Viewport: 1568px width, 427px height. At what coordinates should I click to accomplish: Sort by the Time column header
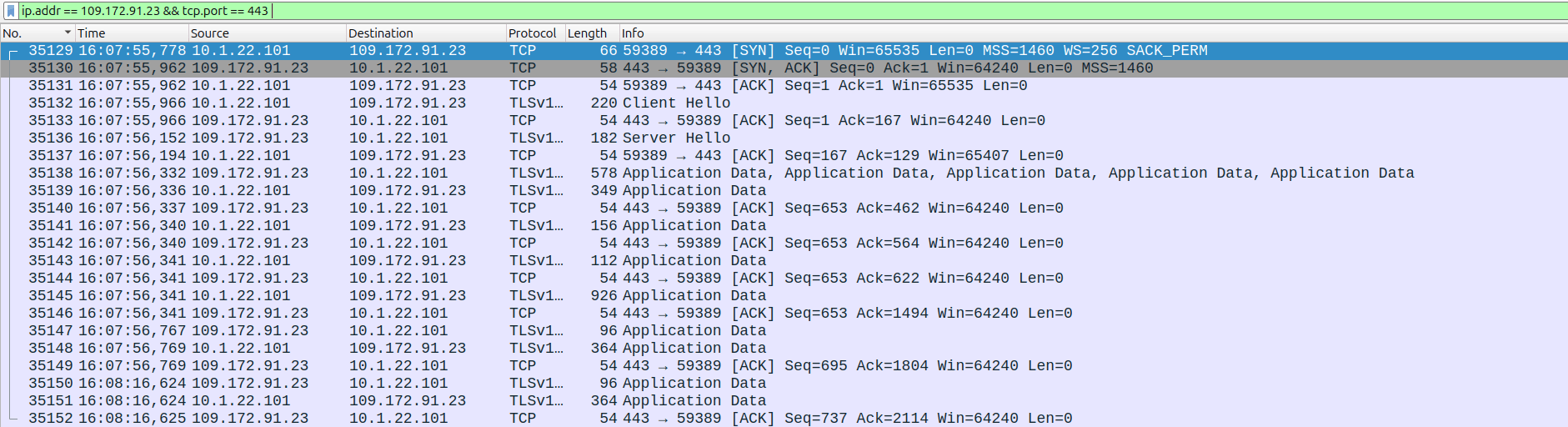pyautogui.click(x=131, y=33)
